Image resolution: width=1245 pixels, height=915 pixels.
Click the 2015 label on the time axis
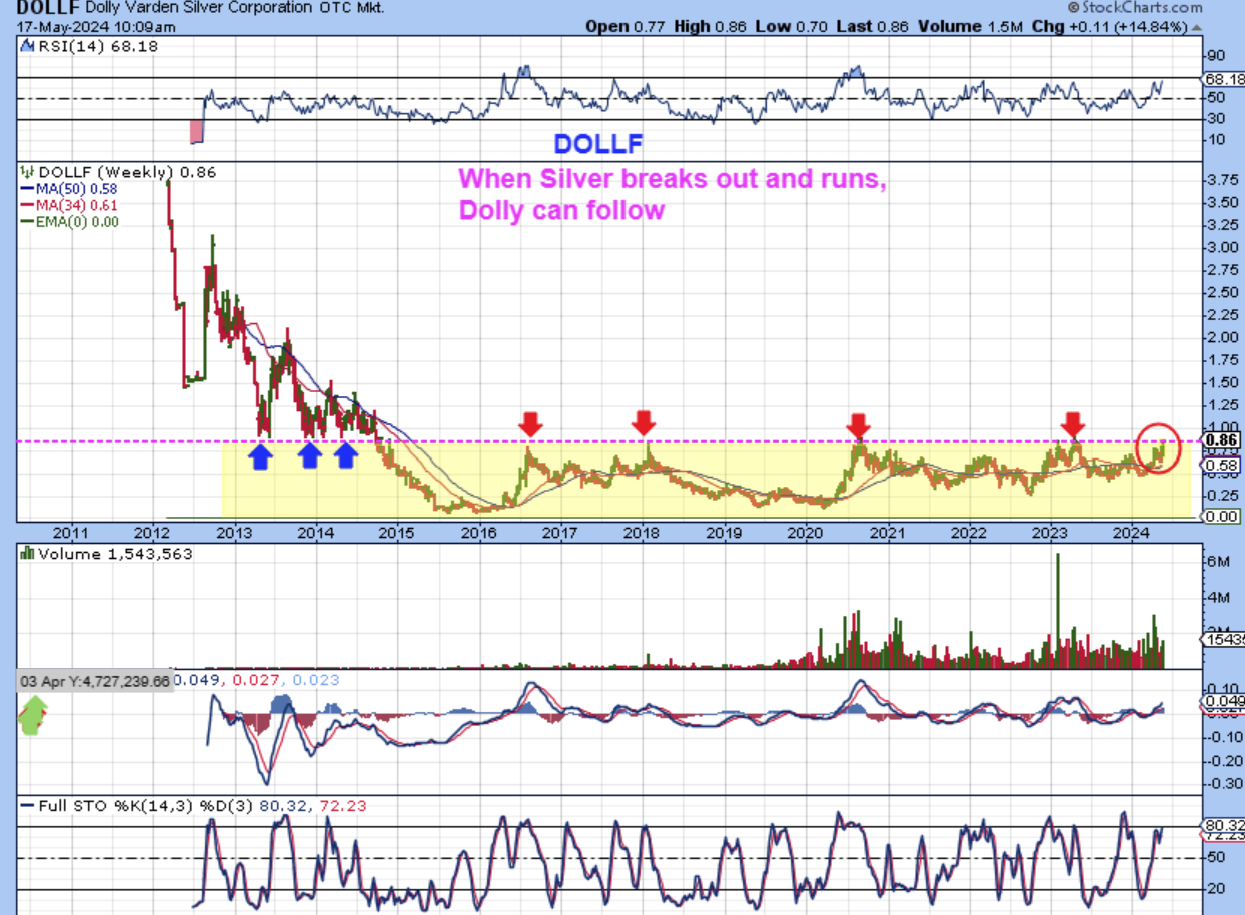397,532
